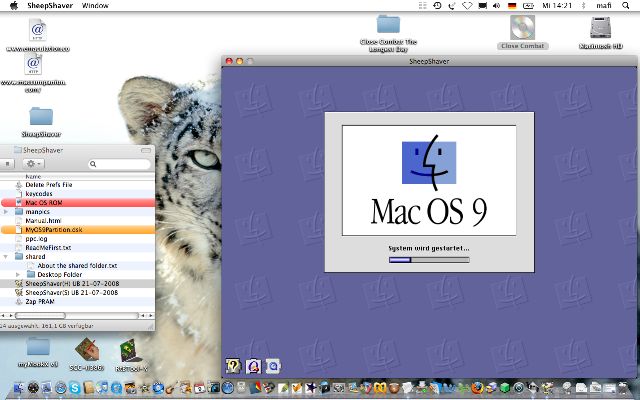Expand the Desktop Folder row
The width and height of the screenshot is (640, 400).
coord(18,275)
